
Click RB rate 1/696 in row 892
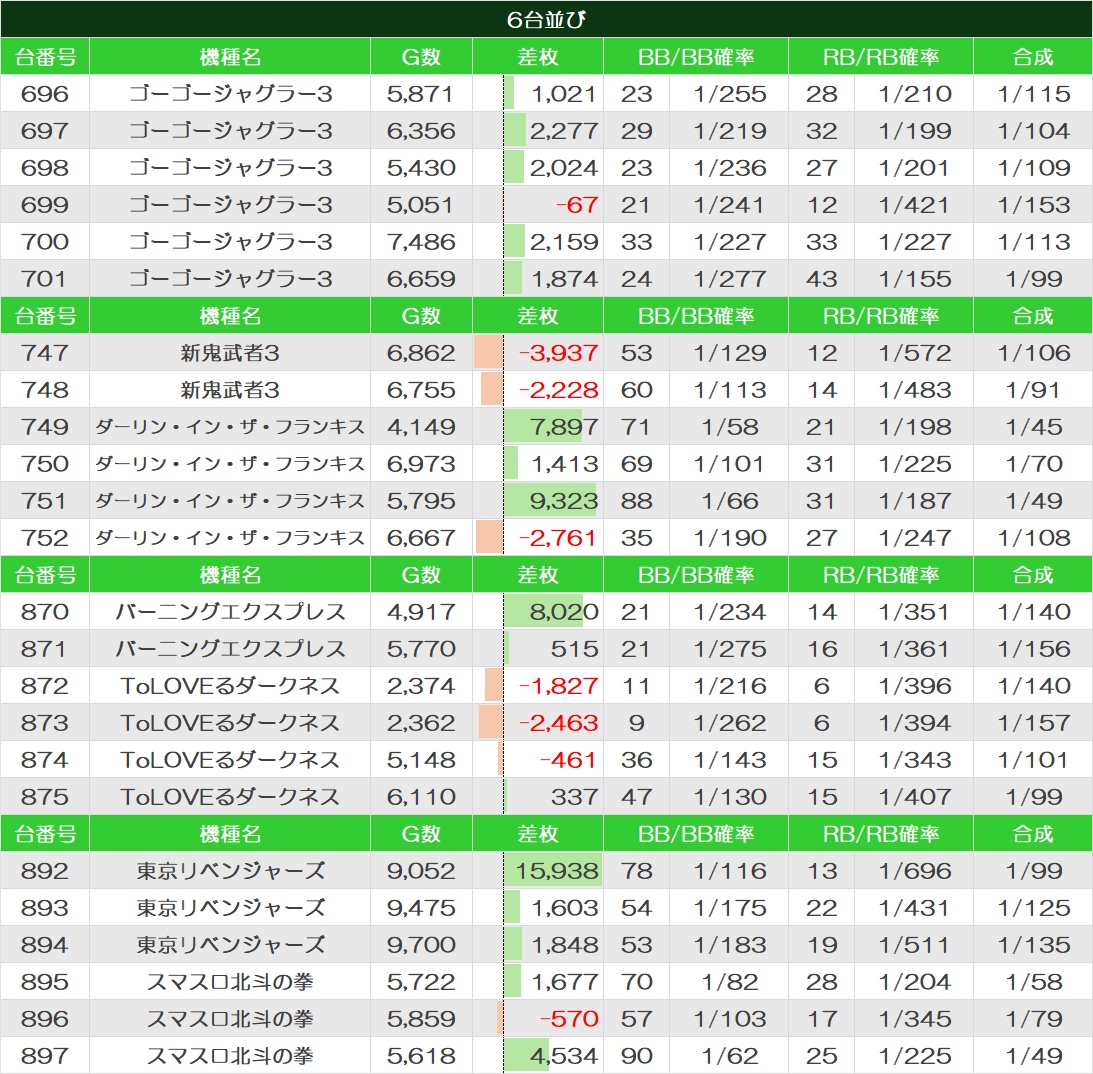pyautogui.click(x=915, y=870)
